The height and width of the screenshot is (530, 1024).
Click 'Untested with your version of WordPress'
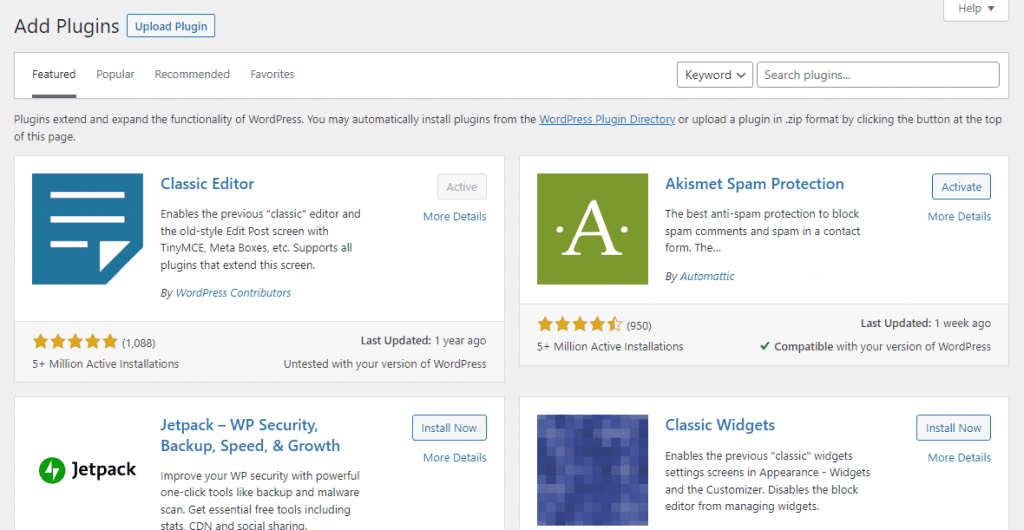385,364
